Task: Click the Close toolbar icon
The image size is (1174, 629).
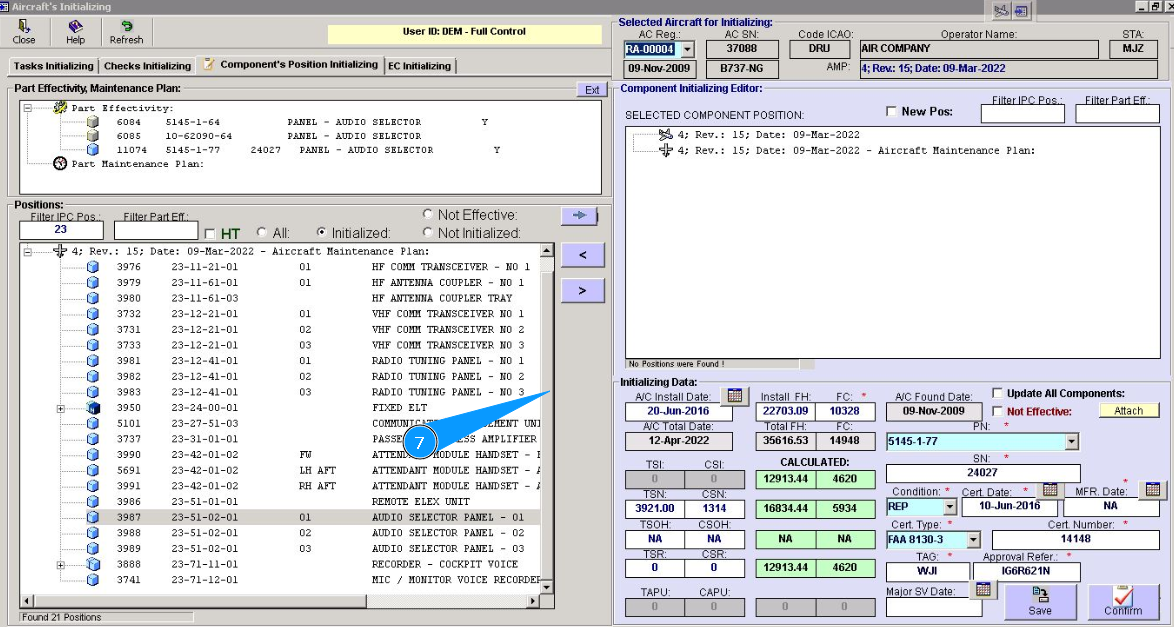Action: (24, 32)
